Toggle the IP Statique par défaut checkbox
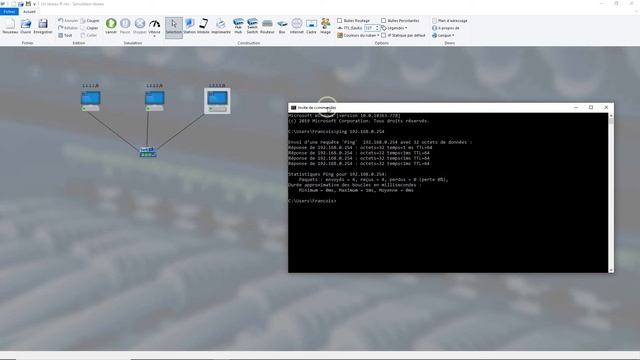640x360 pixels. pos(384,36)
